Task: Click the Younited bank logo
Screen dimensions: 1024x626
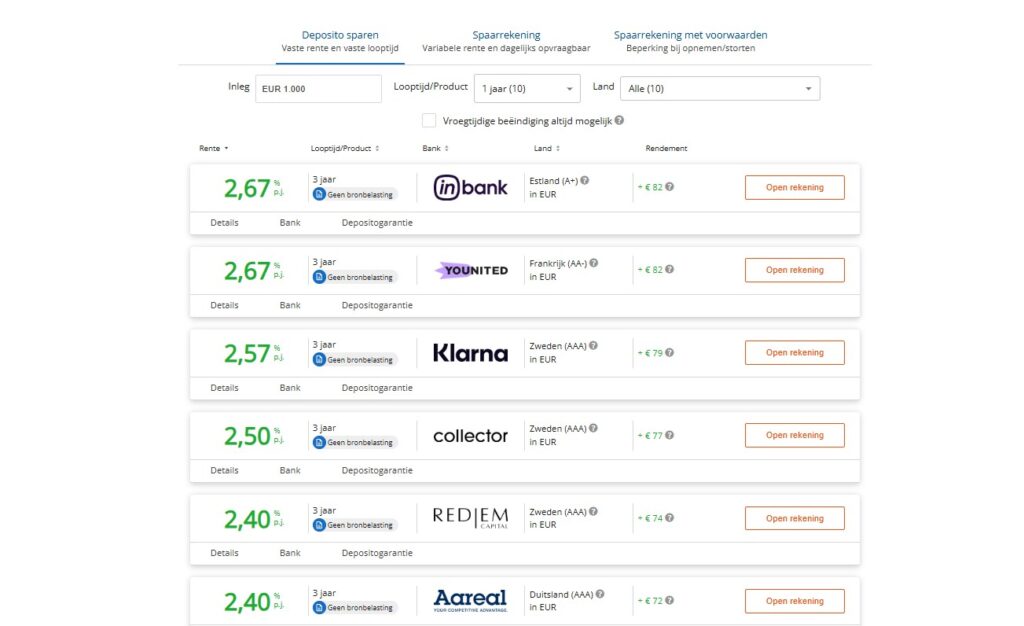Action: tap(471, 270)
